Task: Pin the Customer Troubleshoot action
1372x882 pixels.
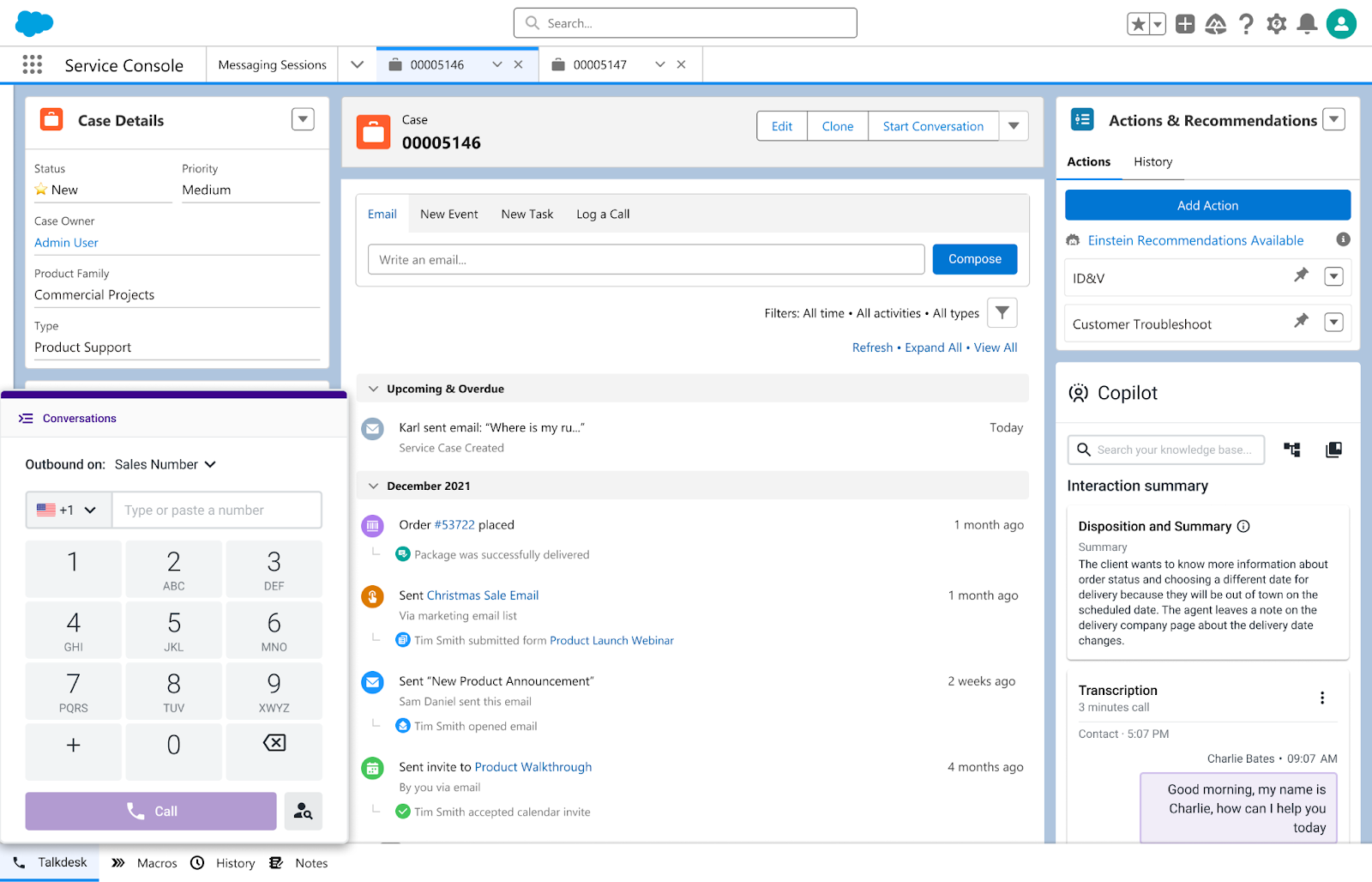Action: tap(1301, 321)
